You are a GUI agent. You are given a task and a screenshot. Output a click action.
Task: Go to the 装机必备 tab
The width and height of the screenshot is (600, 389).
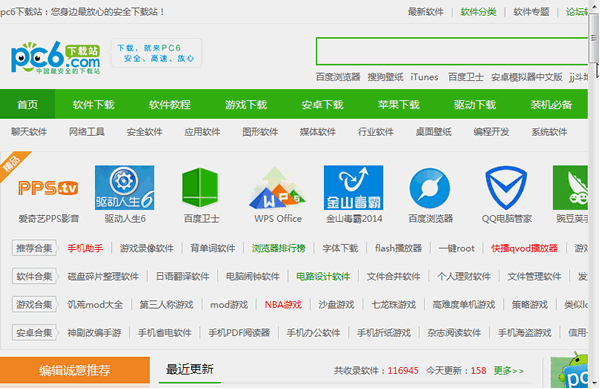(x=551, y=104)
